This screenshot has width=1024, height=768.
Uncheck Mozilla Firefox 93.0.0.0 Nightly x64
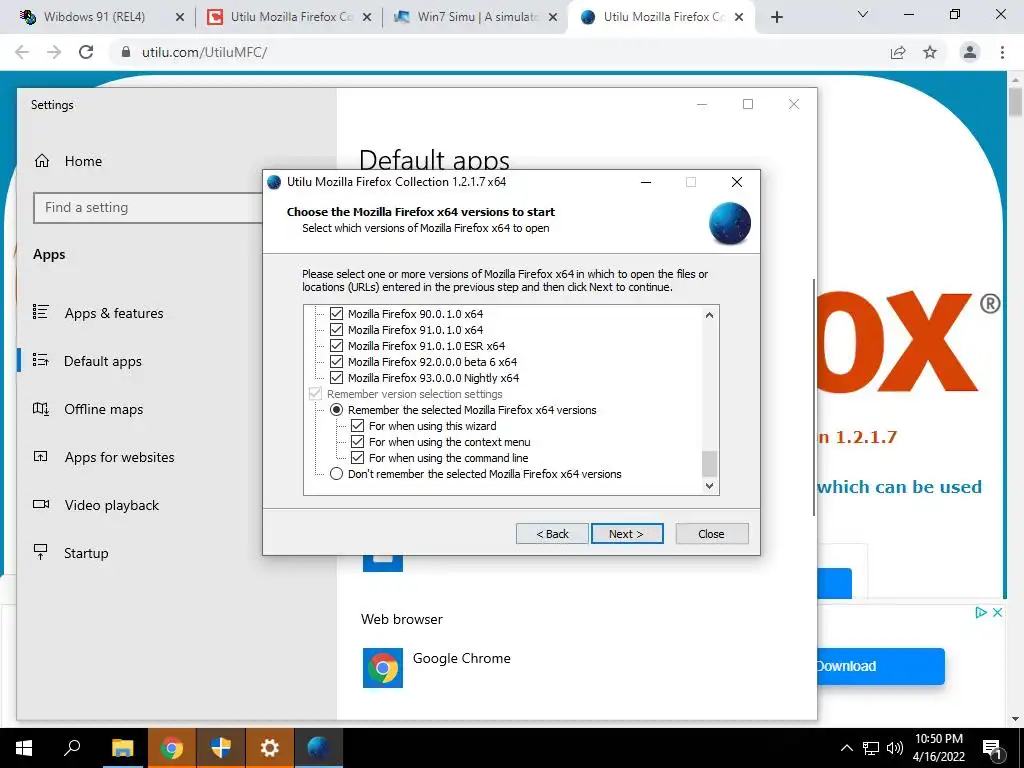336,377
